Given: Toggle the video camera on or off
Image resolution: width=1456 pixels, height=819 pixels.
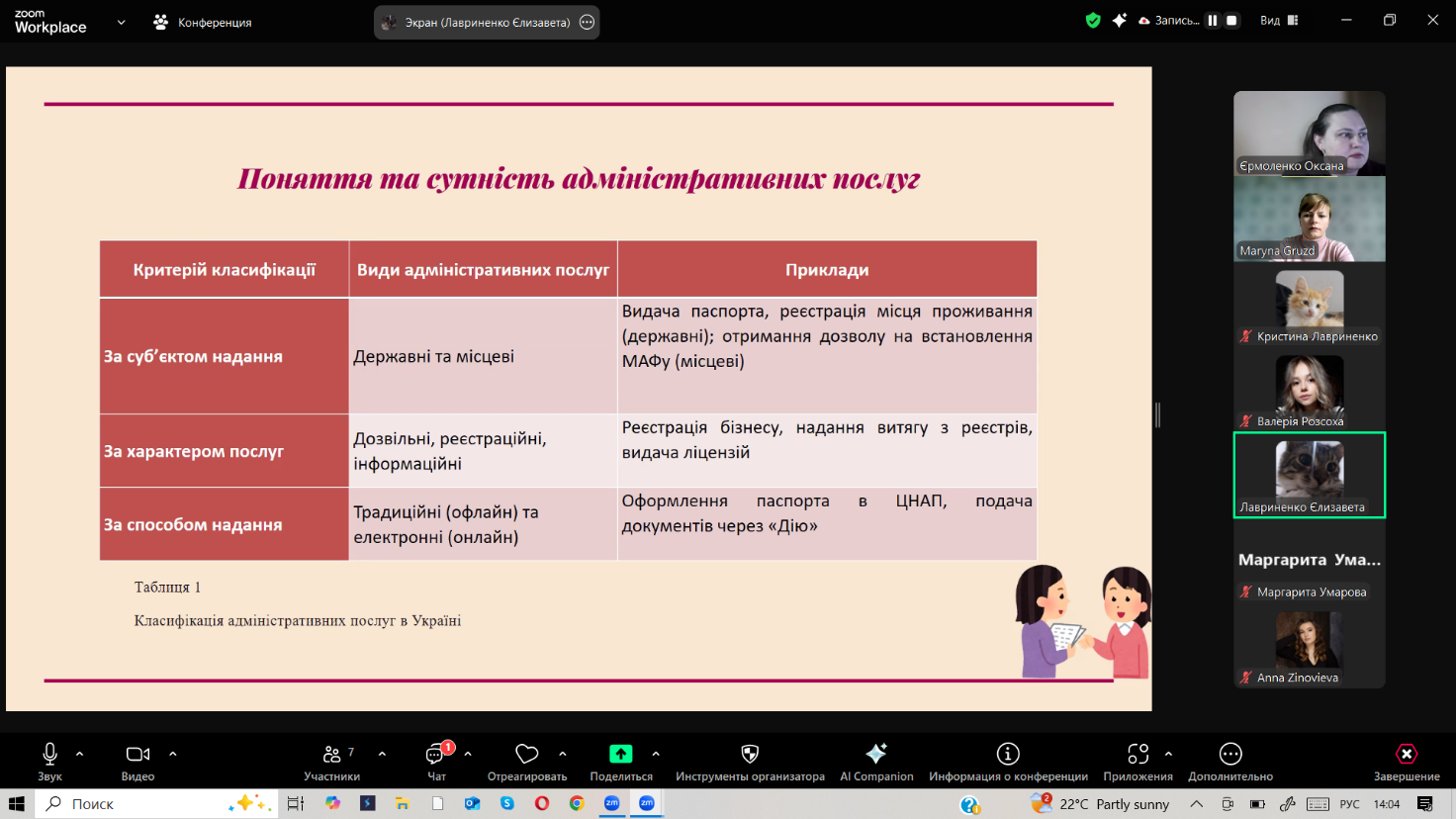Looking at the screenshot, I should pyautogui.click(x=137, y=755).
